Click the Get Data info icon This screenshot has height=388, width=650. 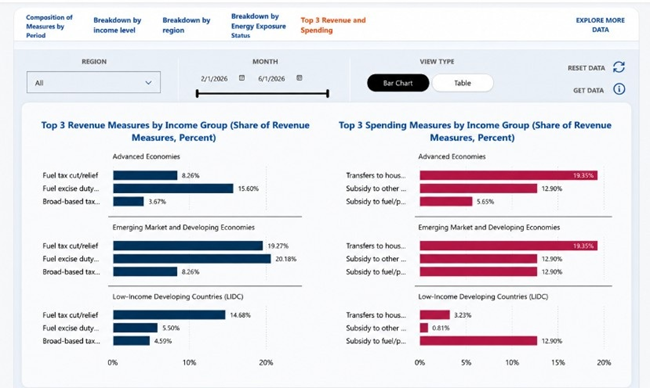click(x=619, y=89)
